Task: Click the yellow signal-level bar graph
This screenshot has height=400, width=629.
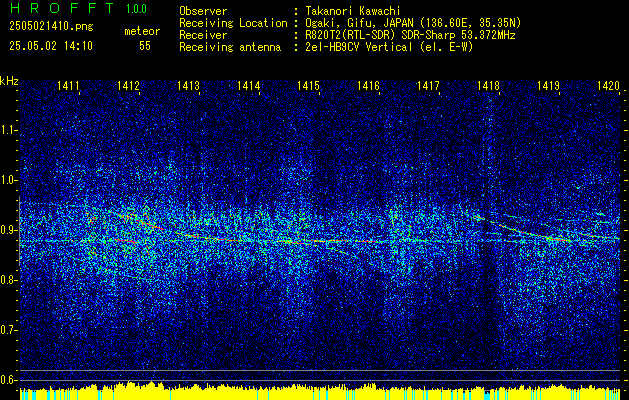Action: pyautogui.click(x=320, y=391)
